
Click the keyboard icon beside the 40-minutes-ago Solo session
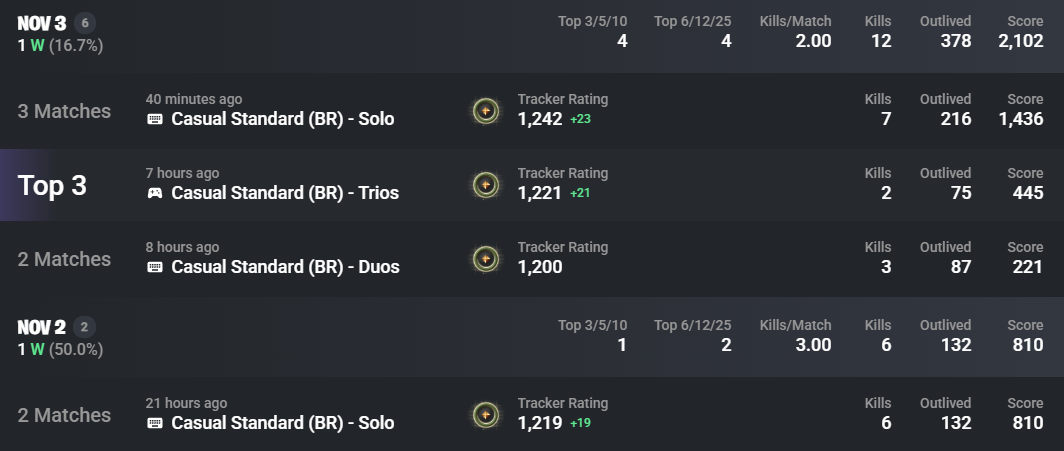[155, 119]
